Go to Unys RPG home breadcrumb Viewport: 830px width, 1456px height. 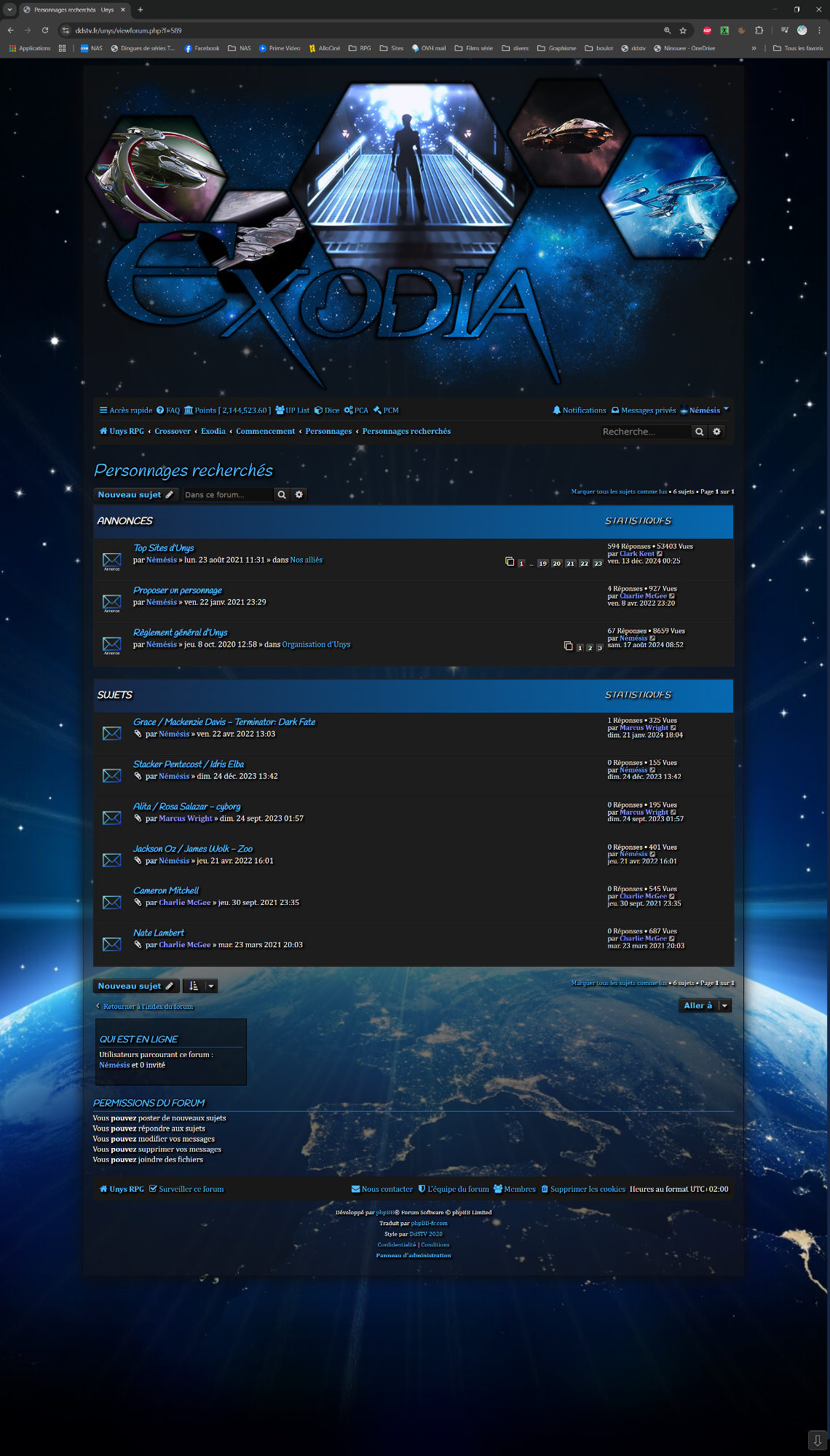coord(122,432)
